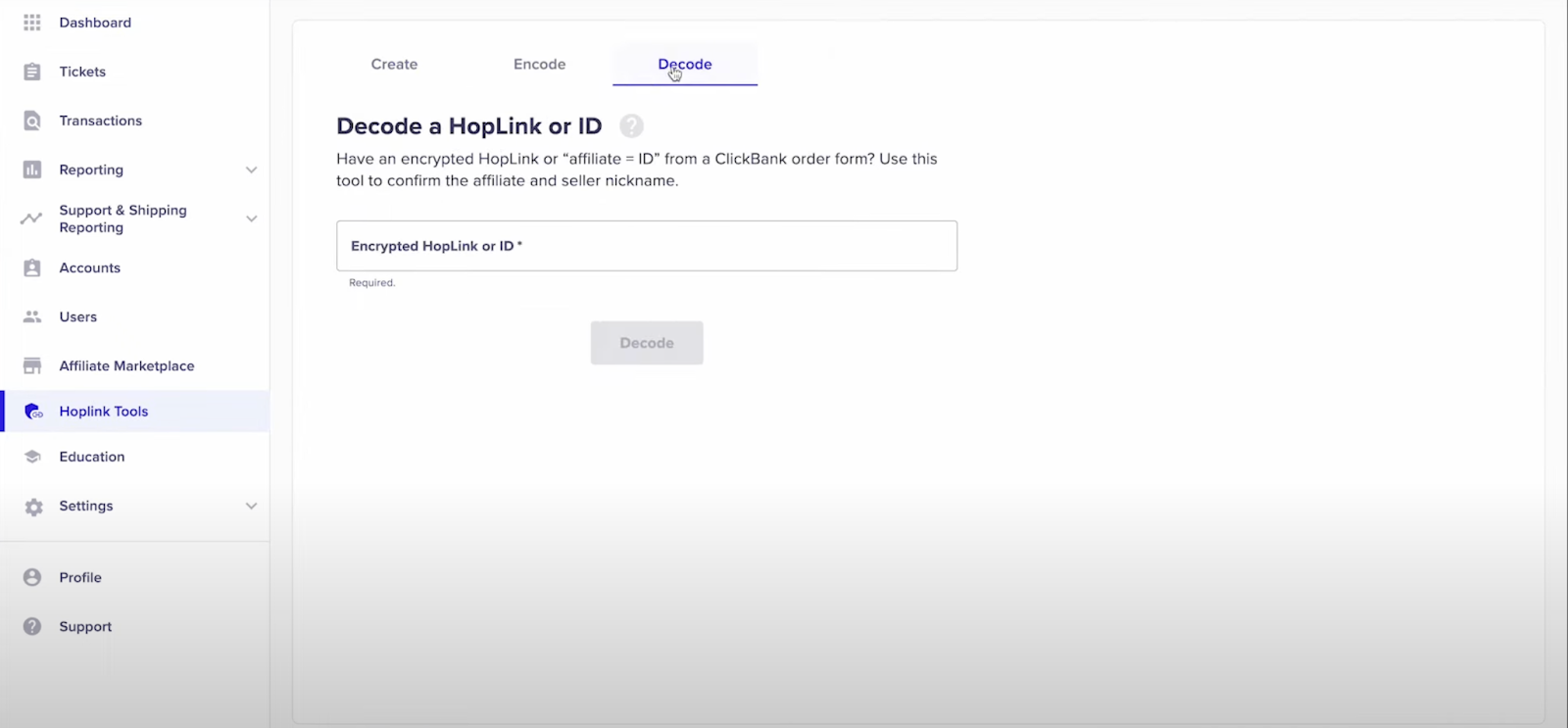Click the Accounts badge icon
Viewport: 1568px width, 728px height.
coord(32,267)
